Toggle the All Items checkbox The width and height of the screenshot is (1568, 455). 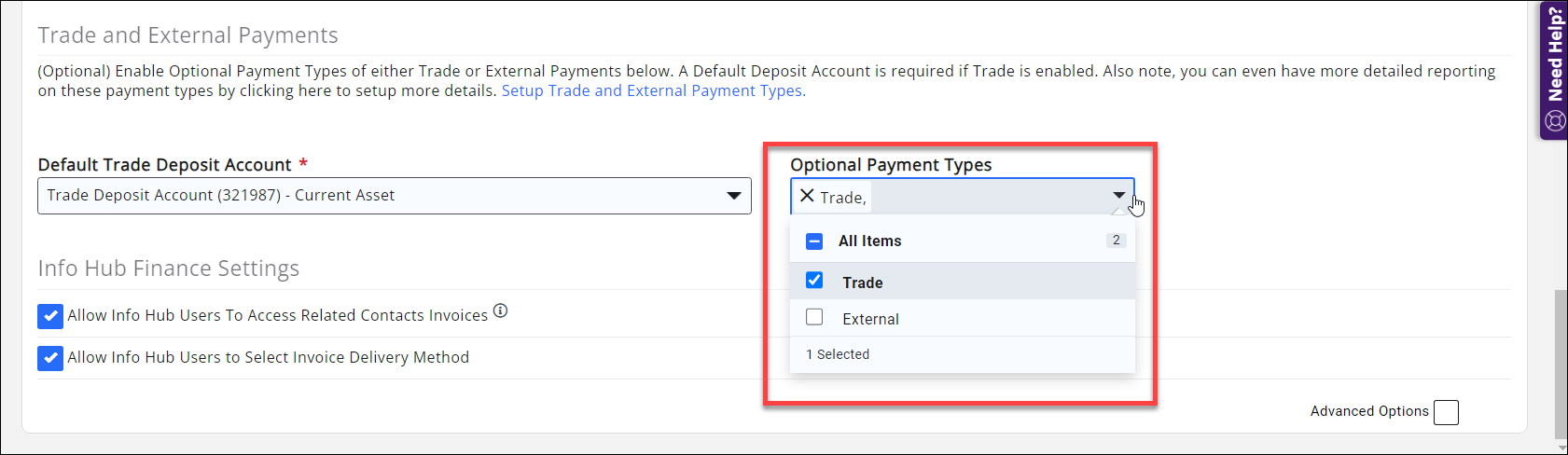click(x=814, y=241)
